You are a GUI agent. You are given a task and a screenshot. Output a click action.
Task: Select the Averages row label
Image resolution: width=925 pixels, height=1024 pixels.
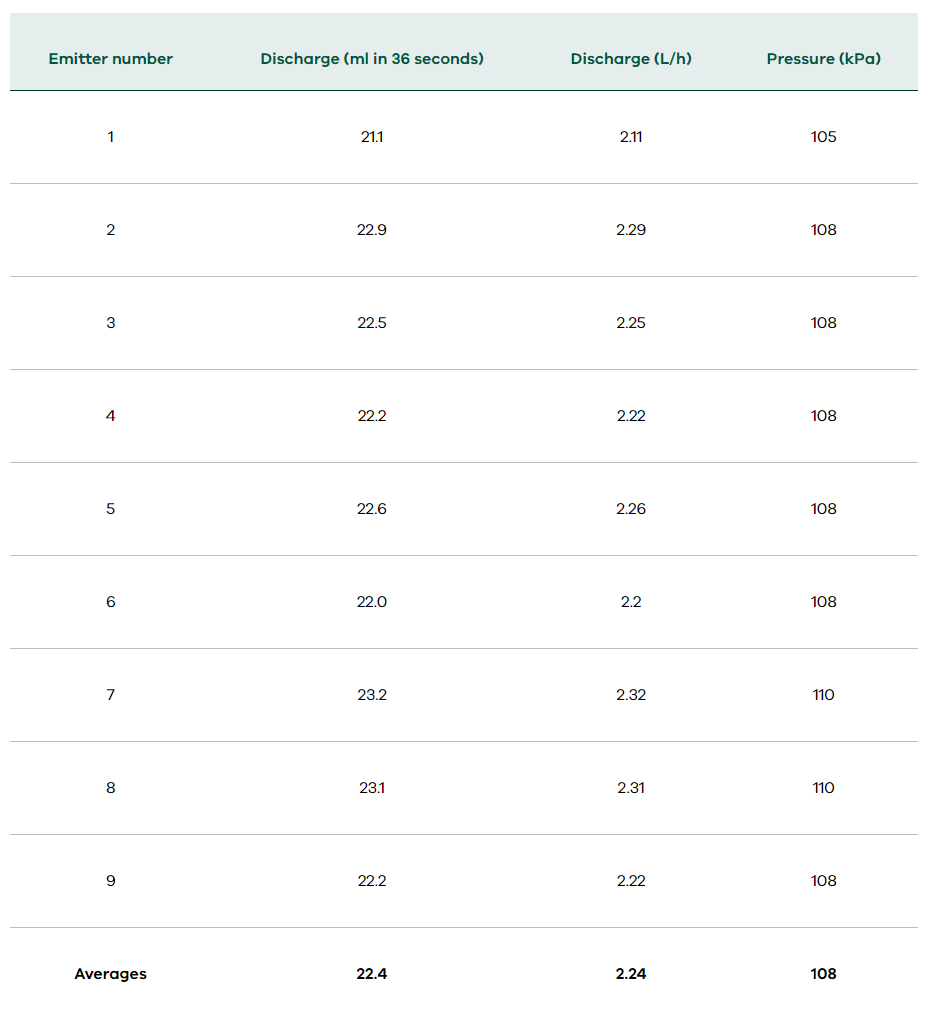click(x=110, y=974)
